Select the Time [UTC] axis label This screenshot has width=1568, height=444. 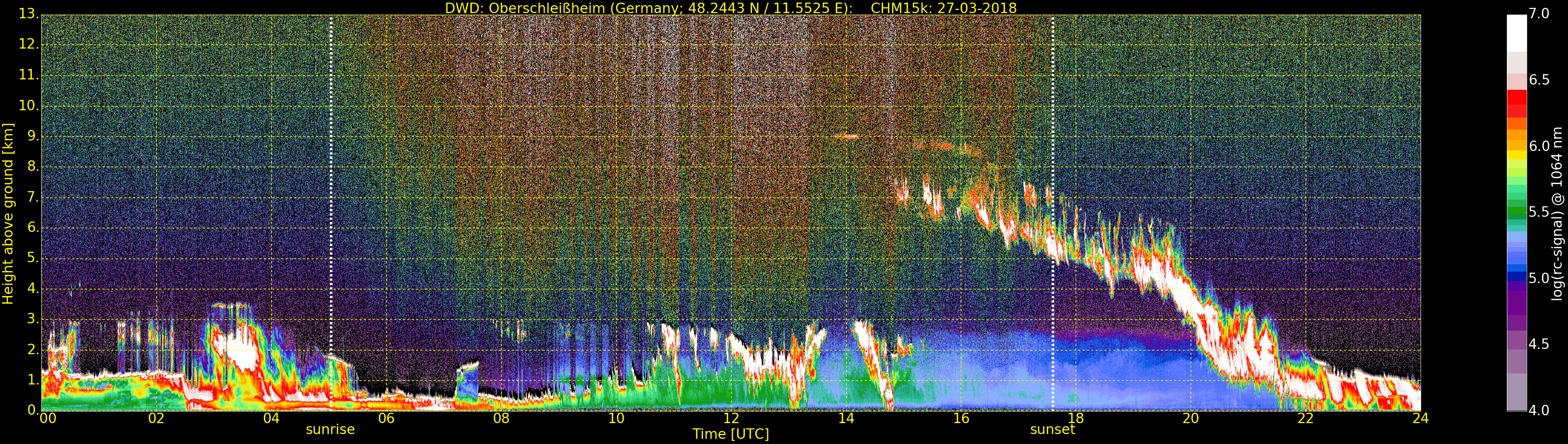coord(731,434)
